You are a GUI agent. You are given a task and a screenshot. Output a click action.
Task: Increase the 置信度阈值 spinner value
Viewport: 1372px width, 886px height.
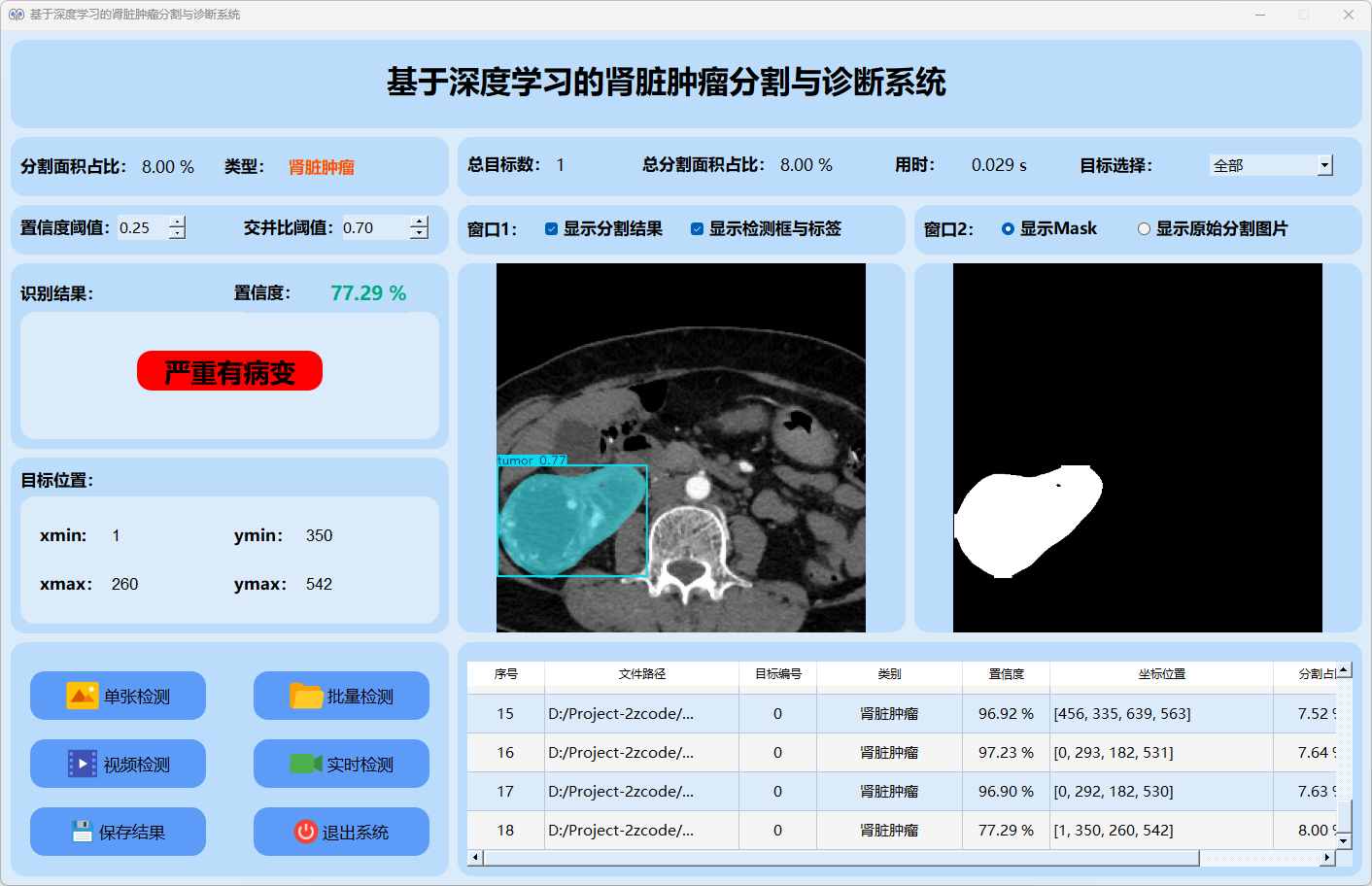[x=177, y=221]
